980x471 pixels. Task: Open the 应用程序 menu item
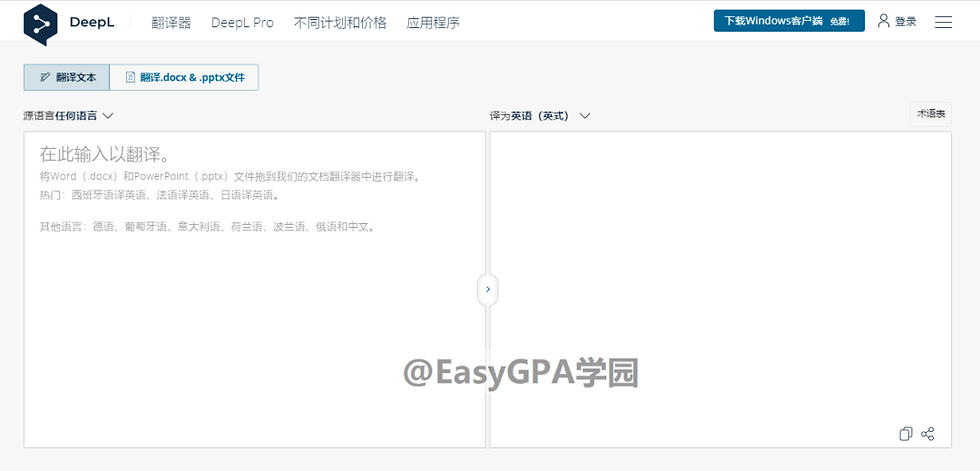[432, 23]
